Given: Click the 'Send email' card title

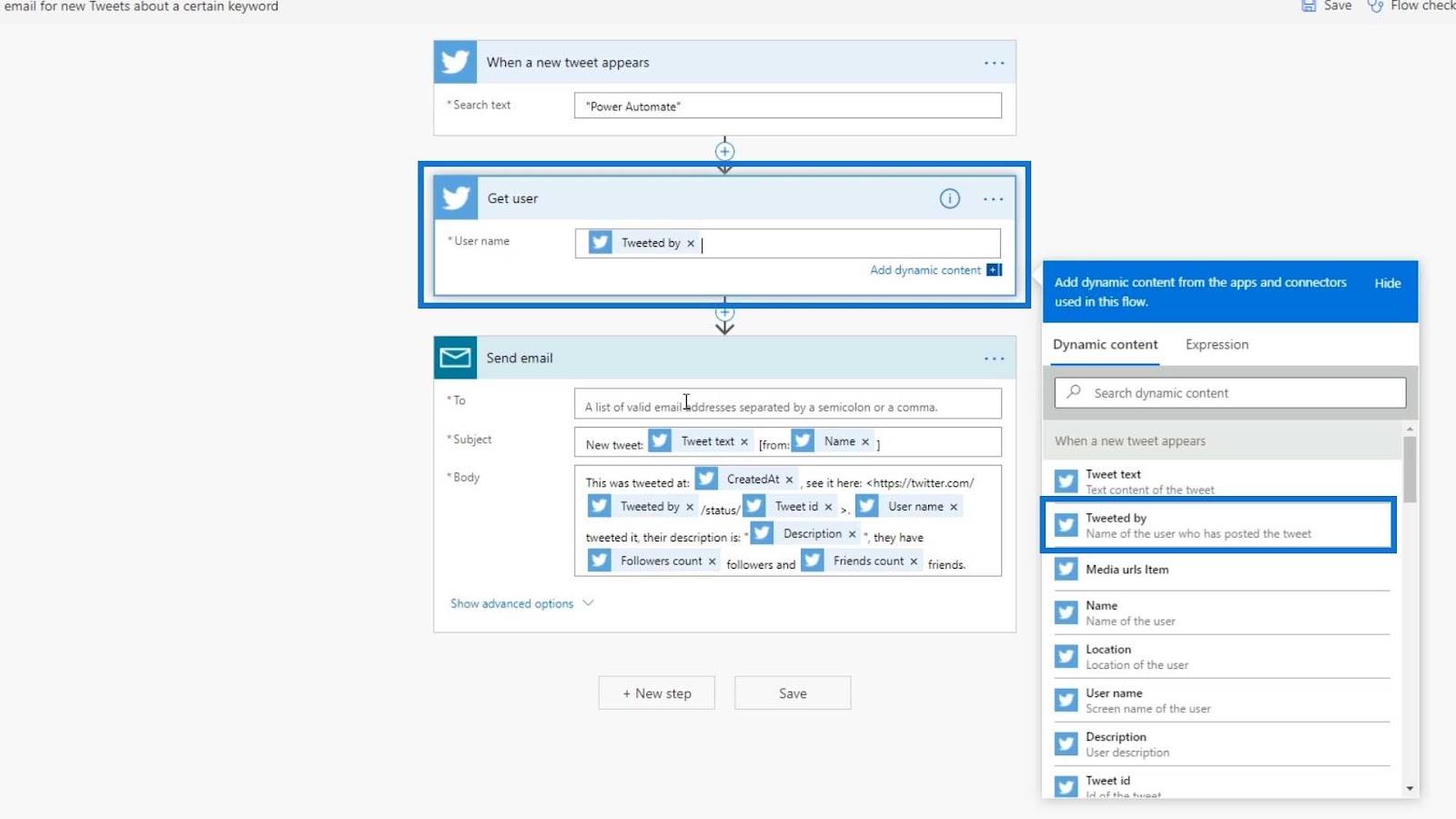Looking at the screenshot, I should click(520, 359).
